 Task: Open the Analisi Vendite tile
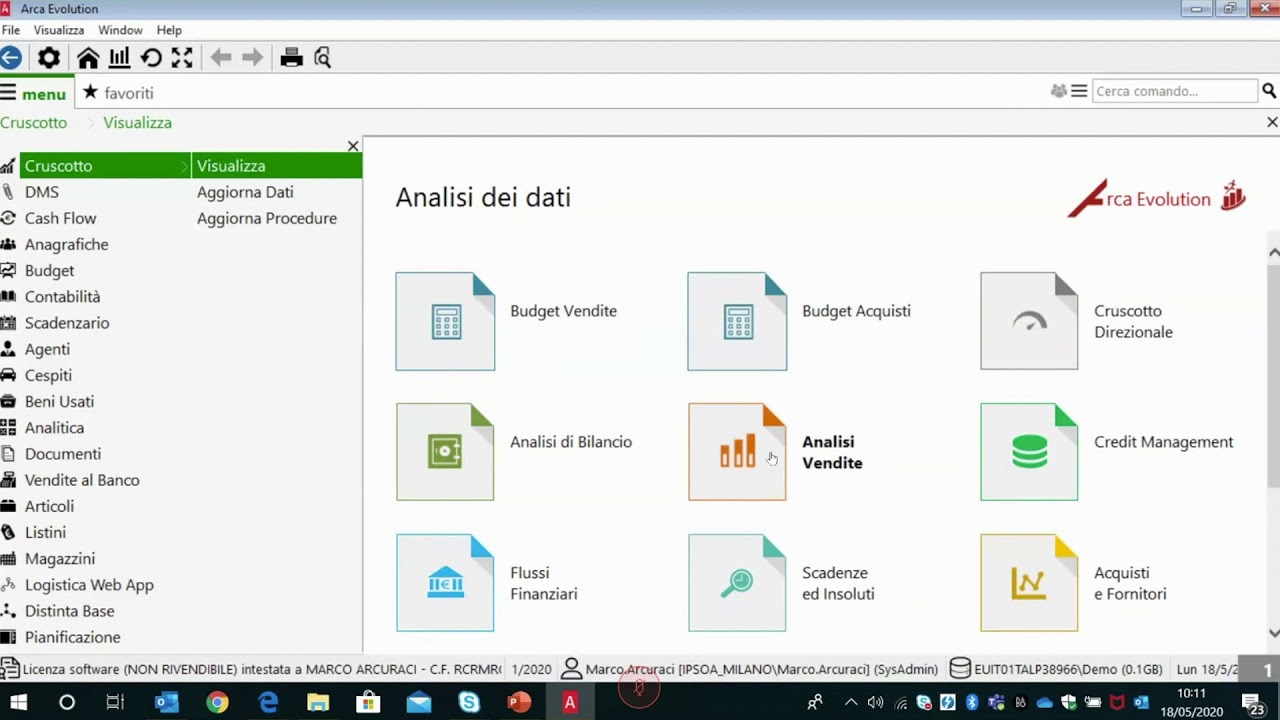point(737,452)
